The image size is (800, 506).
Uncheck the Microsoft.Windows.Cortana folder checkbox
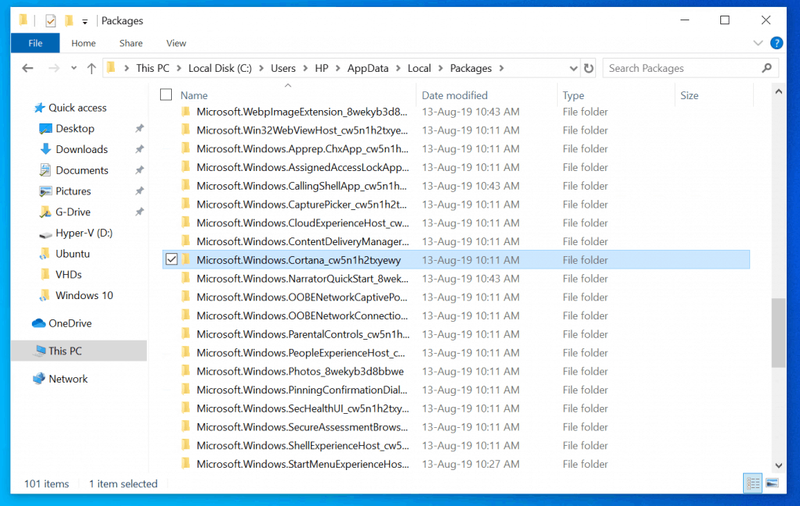pos(171,260)
